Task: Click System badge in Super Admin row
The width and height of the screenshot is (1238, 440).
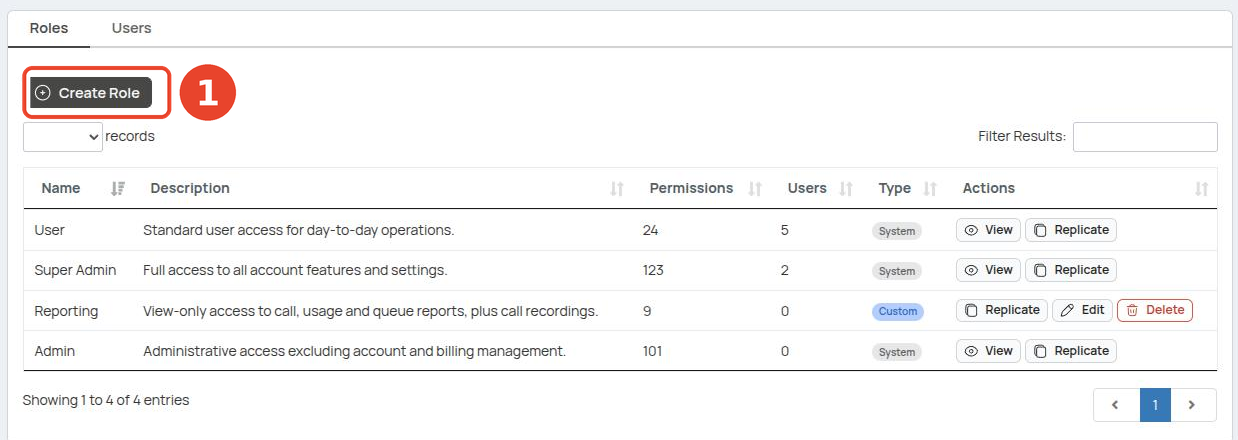Action: pos(897,271)
